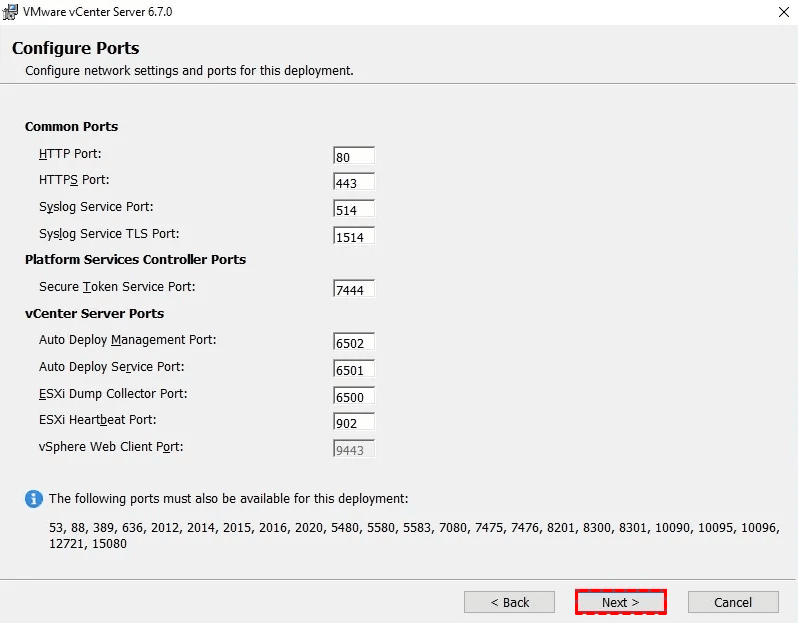The width and height of the screenshot is (798, 623).
Task: Click the VMware installer title bar icon
Action: [11, 11]
